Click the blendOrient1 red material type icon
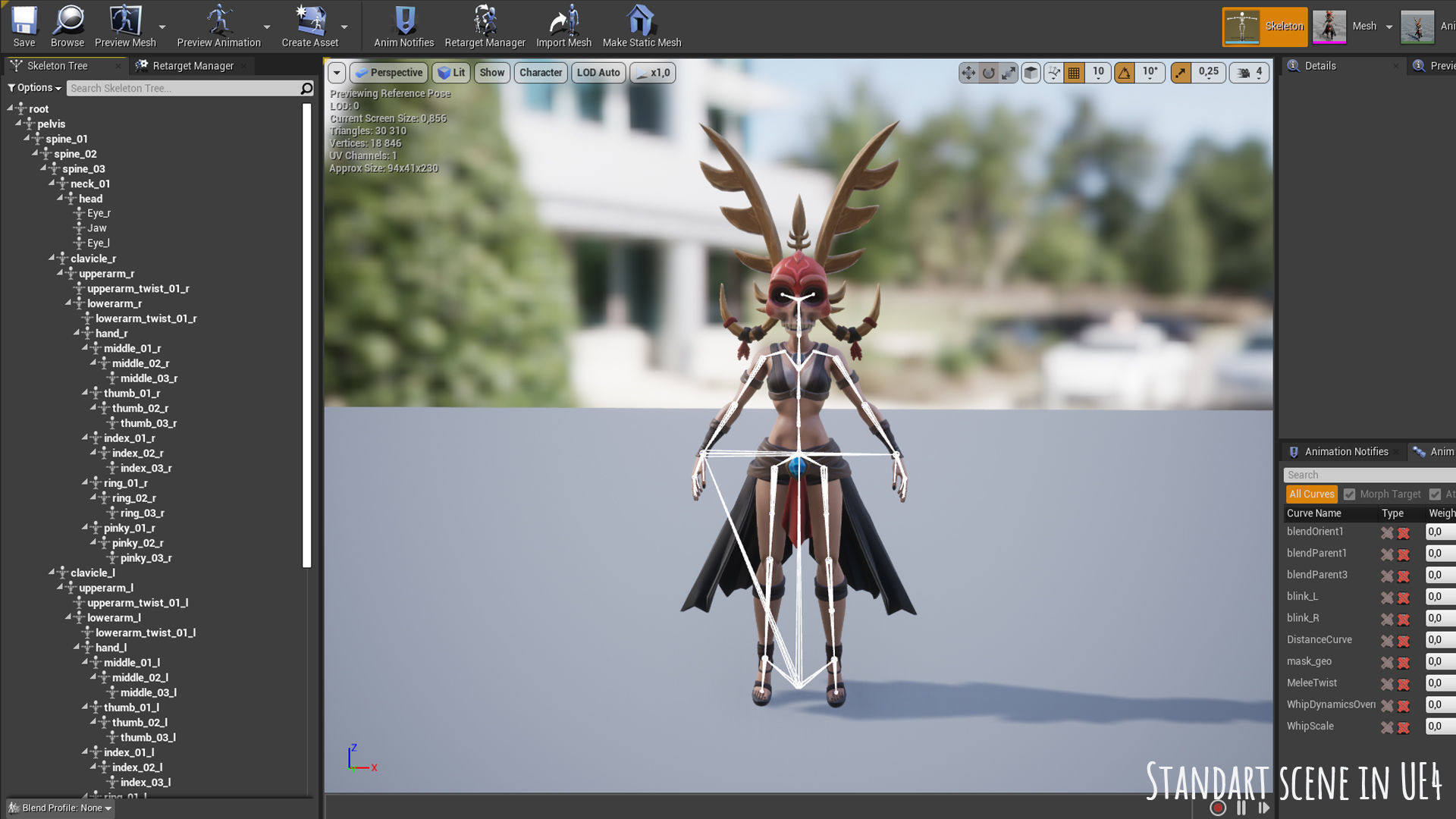The height and width of the screenshot is (819, 1456). coord(1404,533)
